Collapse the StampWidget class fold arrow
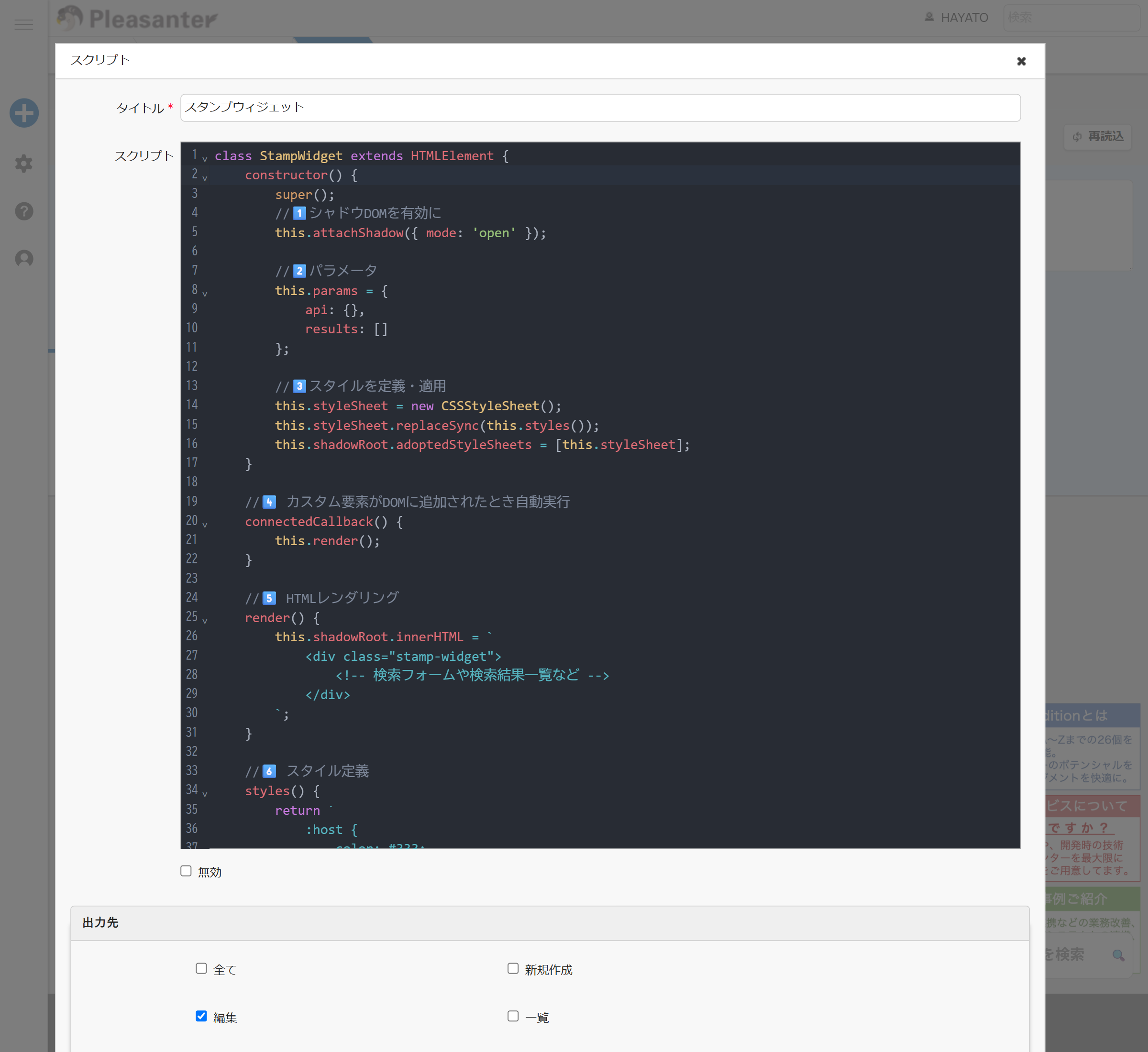Screen dimensions: 1148x1052 (x=205, y=159)
